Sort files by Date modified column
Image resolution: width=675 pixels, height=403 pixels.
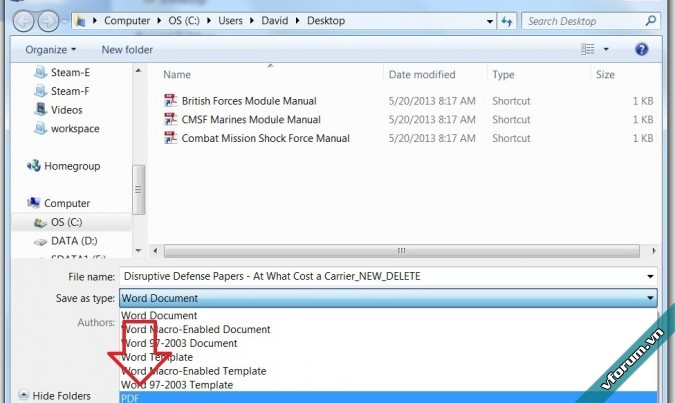[422, 74]
